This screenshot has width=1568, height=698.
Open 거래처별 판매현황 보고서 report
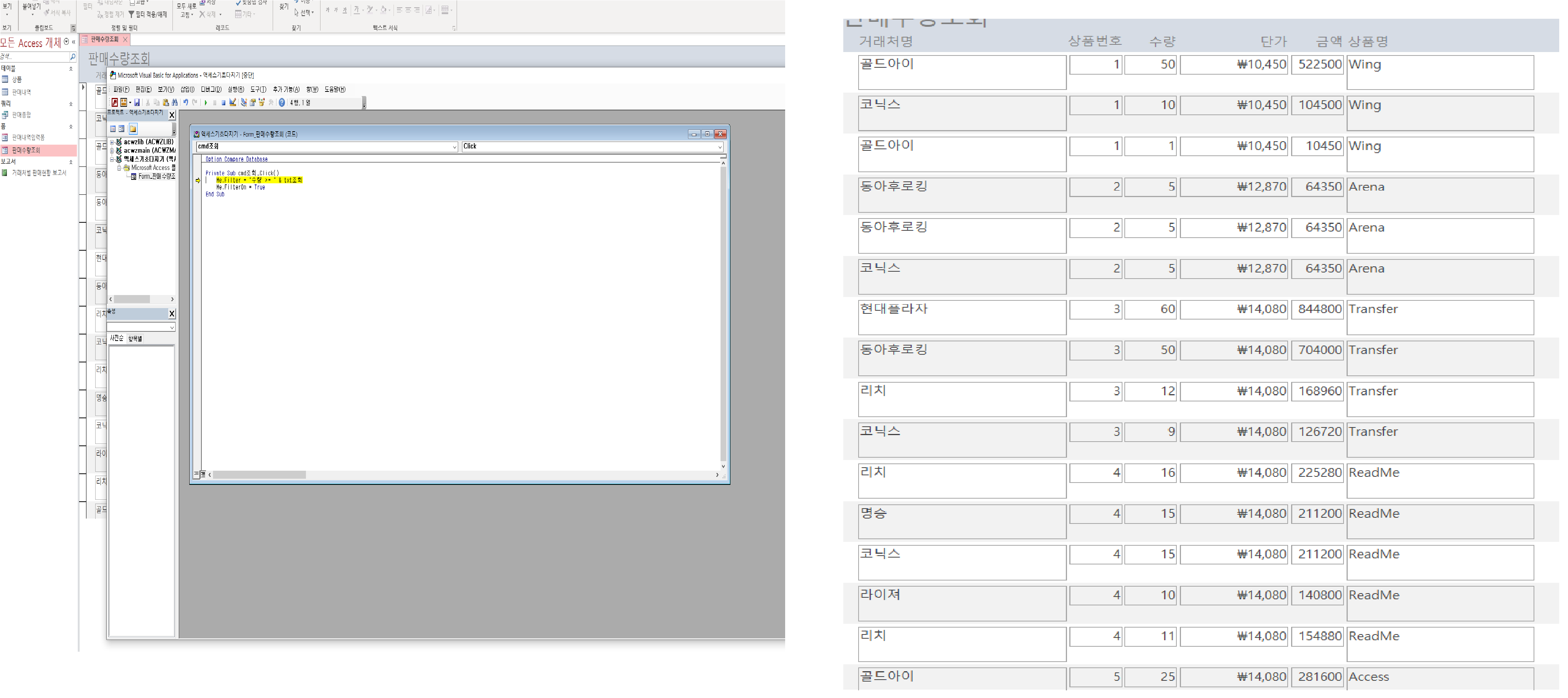(39, 173)
